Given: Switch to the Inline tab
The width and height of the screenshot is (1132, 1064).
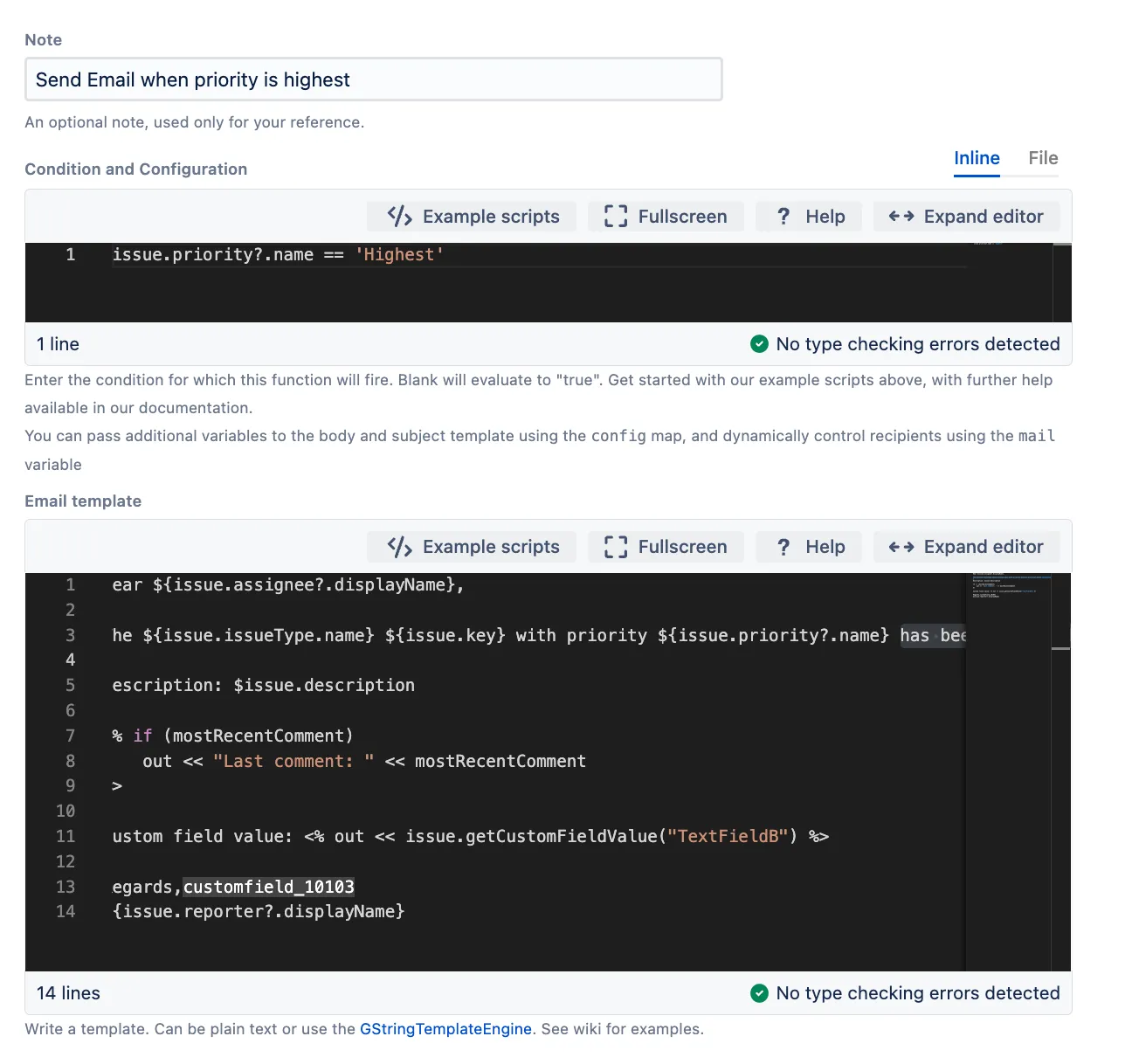Looking at the screenshot, I should 977,158.
